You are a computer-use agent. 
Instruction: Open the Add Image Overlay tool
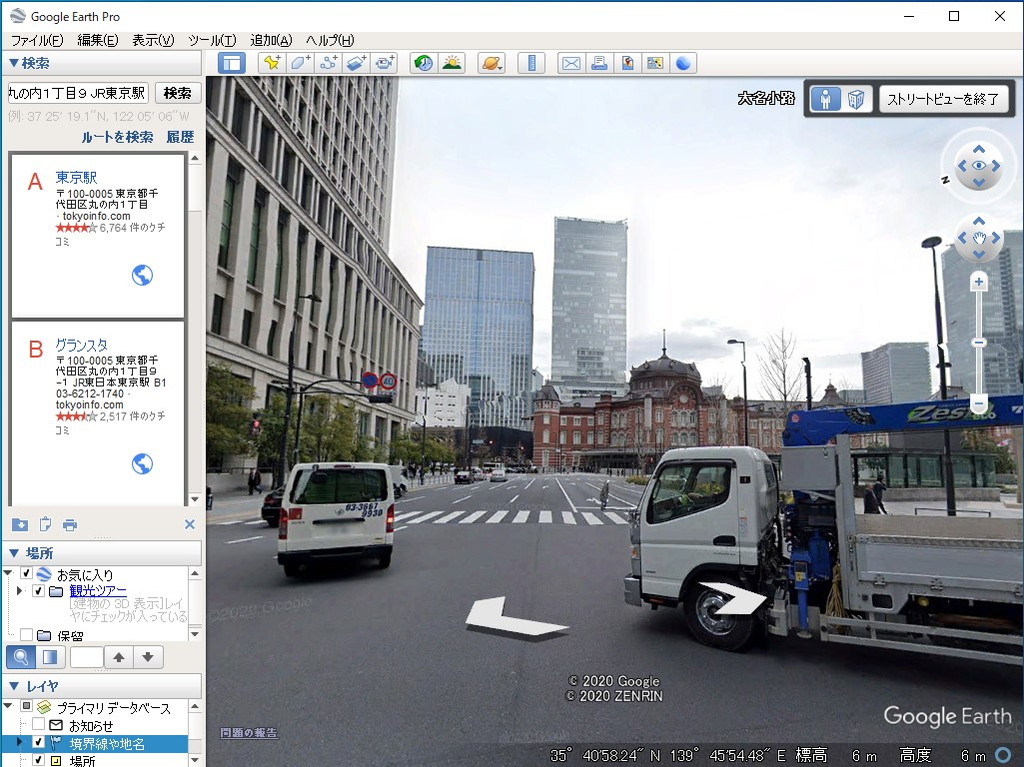[x=356, y=62]
